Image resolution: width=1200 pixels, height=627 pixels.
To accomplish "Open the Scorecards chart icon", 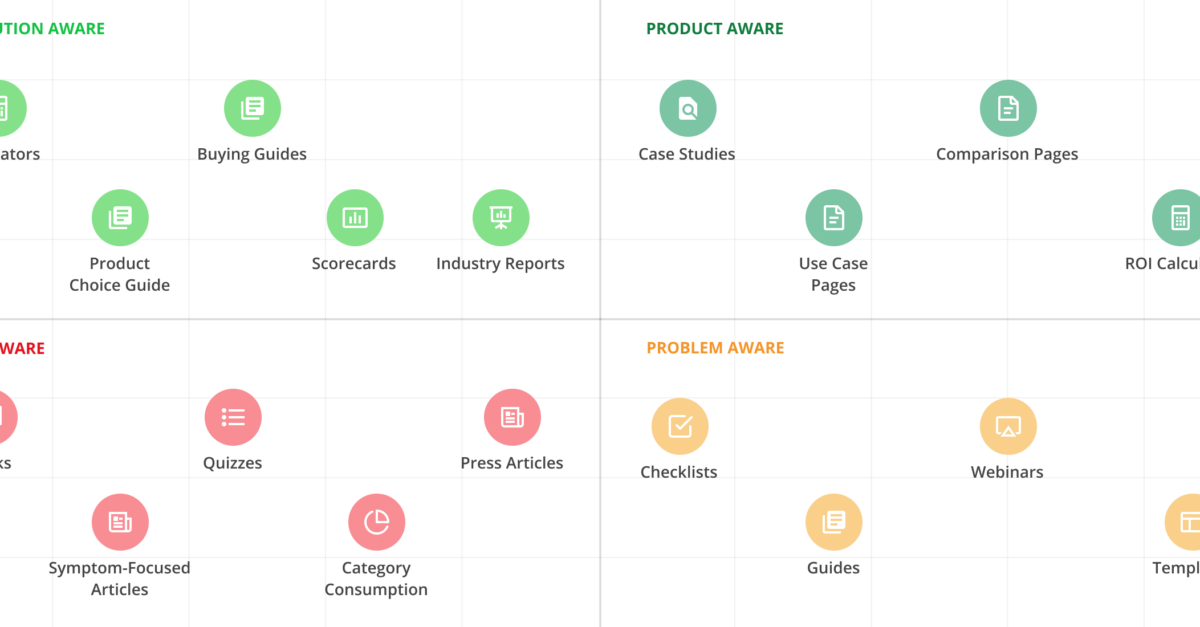I will pyautogui.click(x=355, y=217).
